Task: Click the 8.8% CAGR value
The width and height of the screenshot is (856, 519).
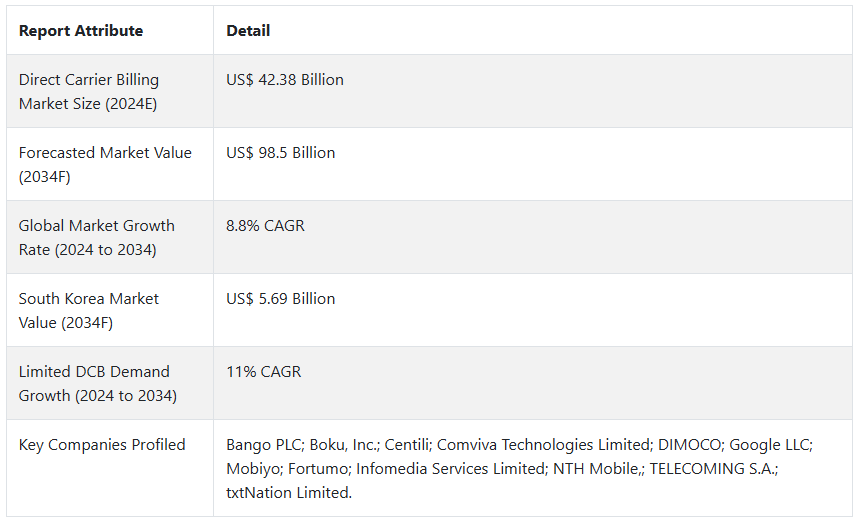Action: click(x=266, y=226)
